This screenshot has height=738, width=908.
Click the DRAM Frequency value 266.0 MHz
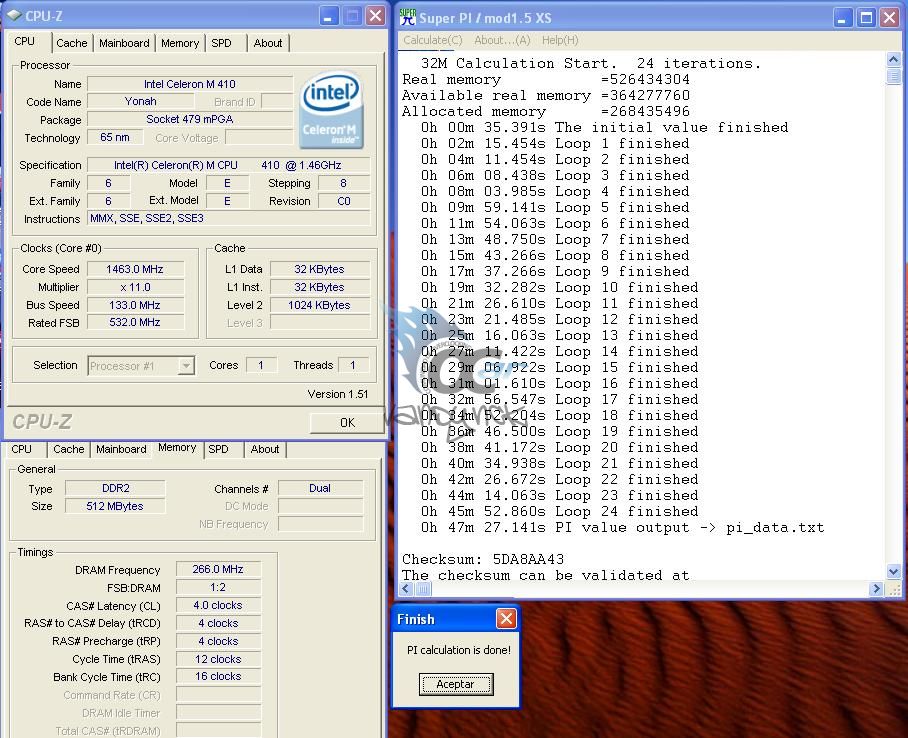tap(218, 569)
